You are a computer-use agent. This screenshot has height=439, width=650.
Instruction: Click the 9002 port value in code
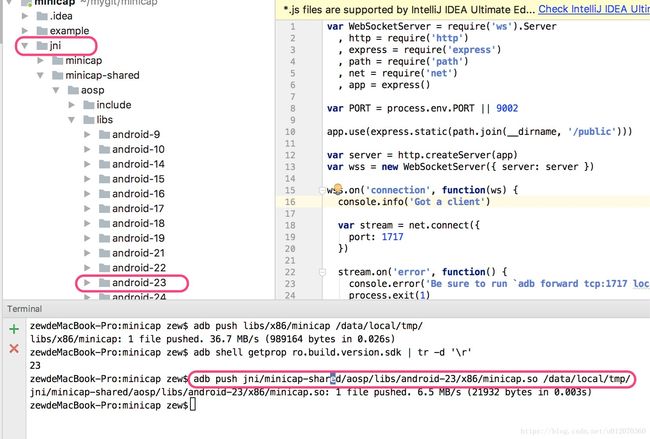(507, 108)
